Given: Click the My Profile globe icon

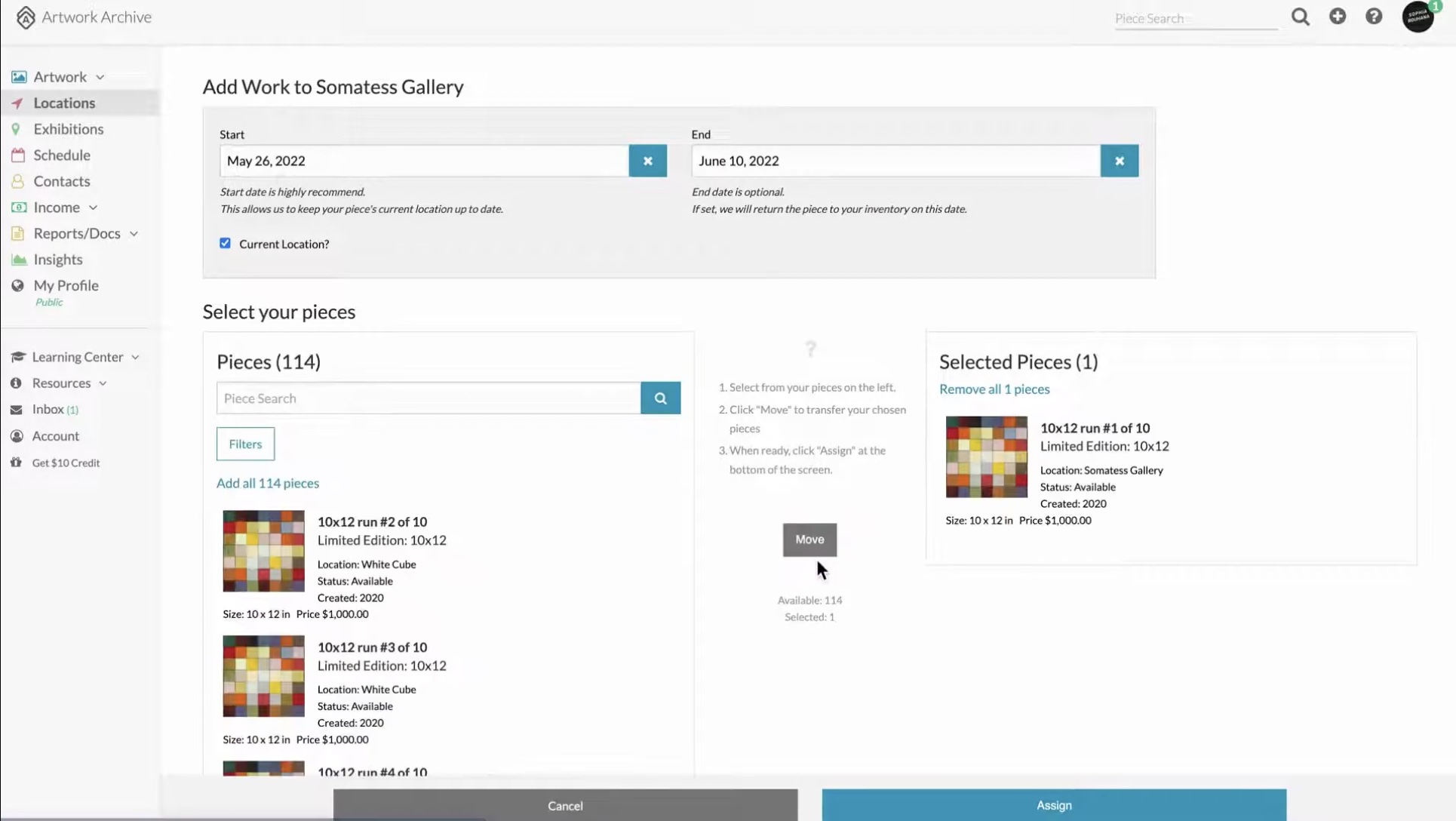Looking at the screenshot, I should pyautogui.click(x=17, y=286).
